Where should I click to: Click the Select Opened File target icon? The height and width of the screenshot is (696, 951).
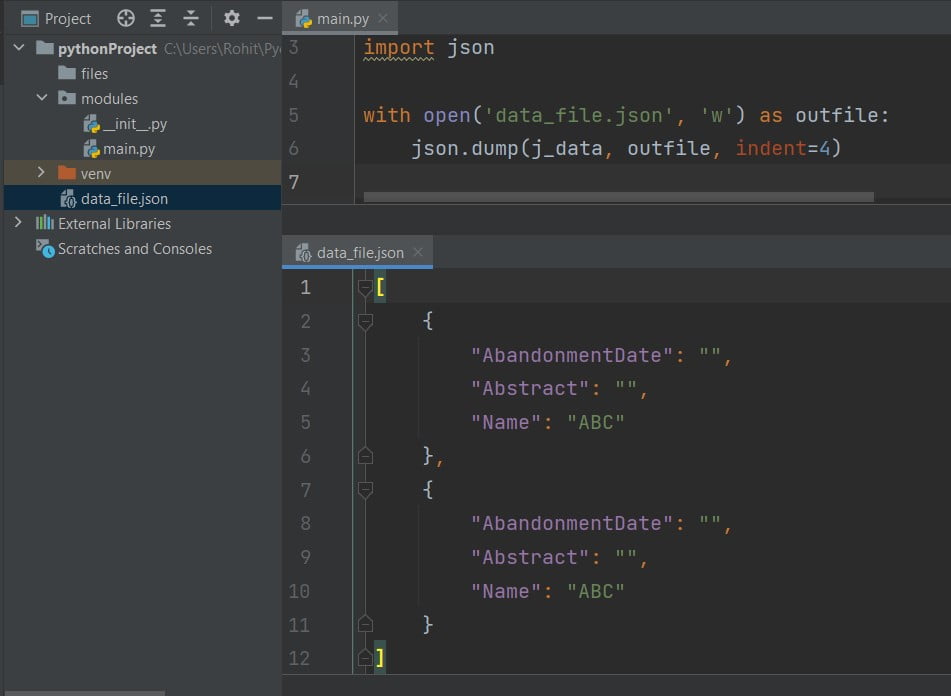point(124,18)
